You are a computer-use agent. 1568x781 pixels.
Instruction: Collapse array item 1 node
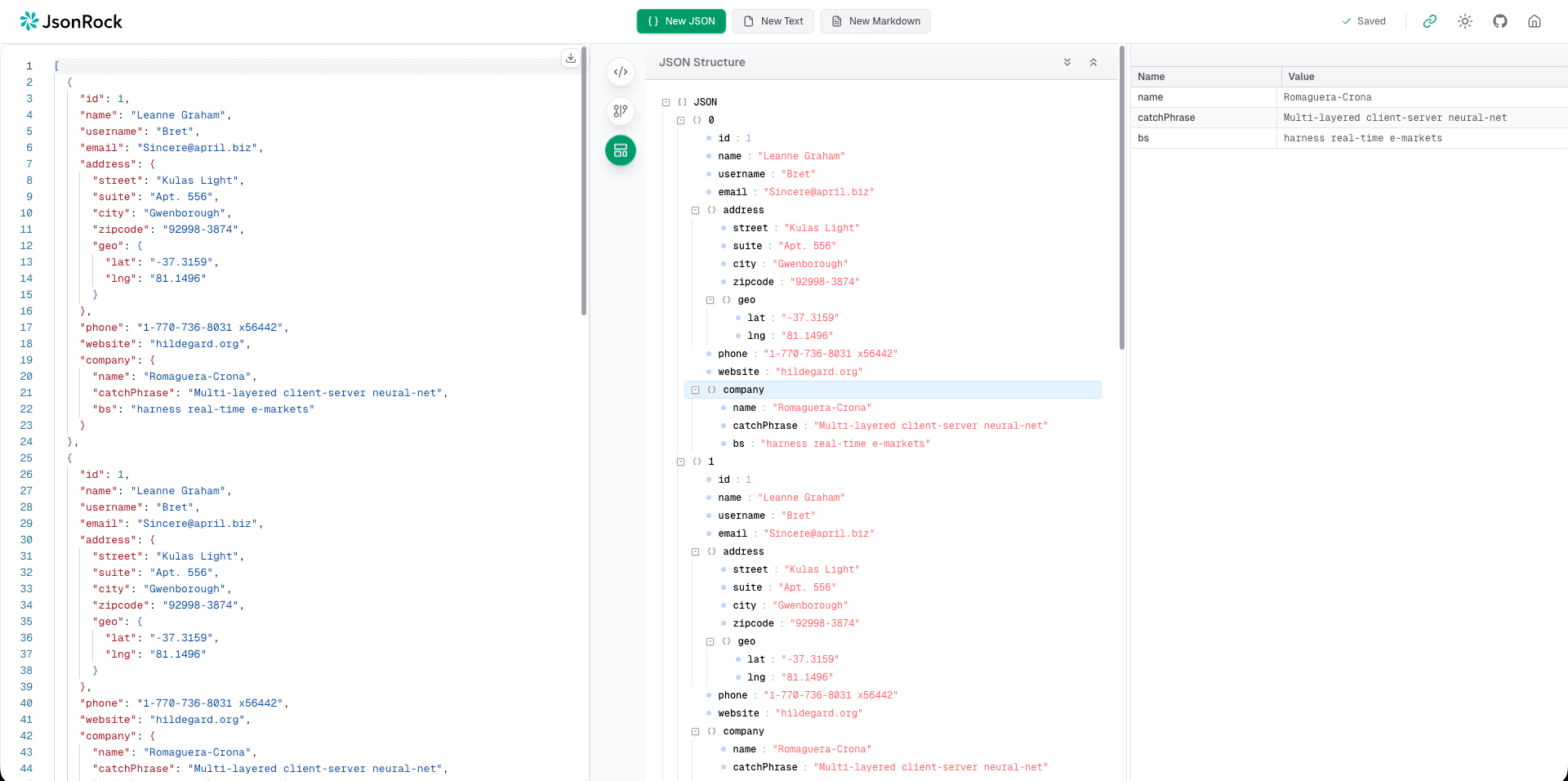coord(681,462)
